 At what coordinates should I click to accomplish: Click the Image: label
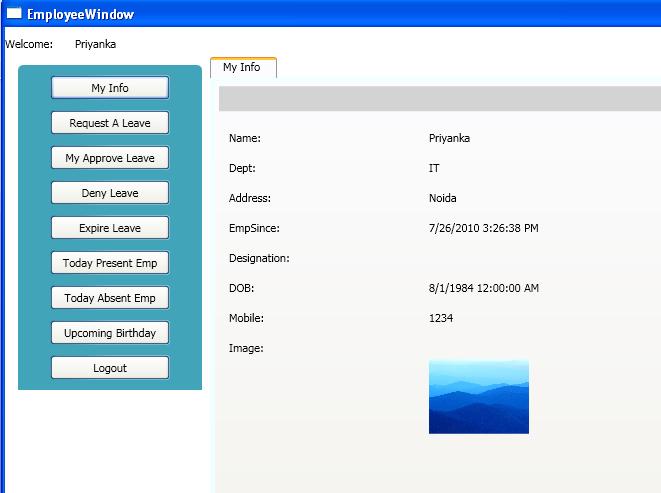pyautogui.click(x=246, y=348)
